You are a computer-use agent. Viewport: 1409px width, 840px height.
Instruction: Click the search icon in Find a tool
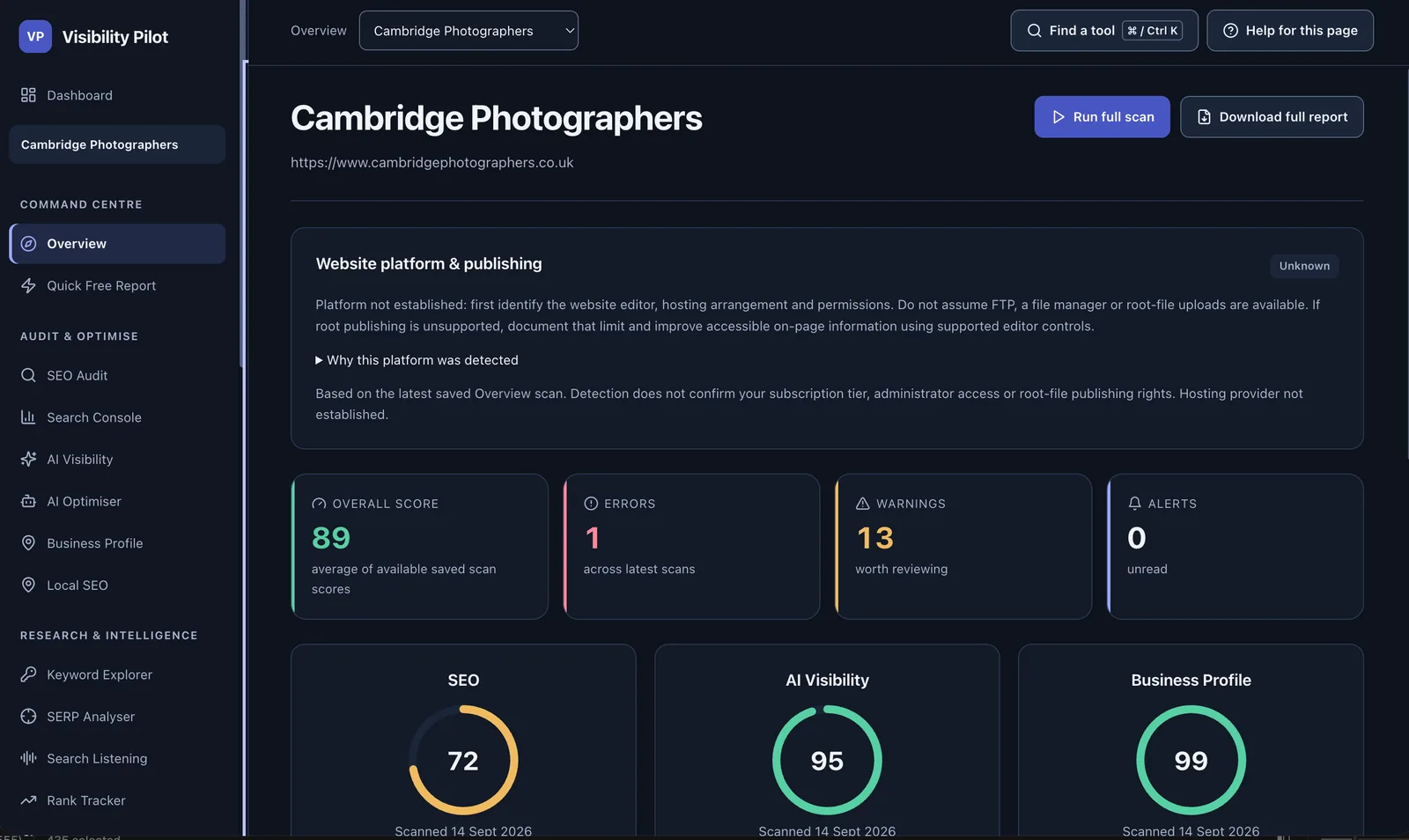point(1034,31)
